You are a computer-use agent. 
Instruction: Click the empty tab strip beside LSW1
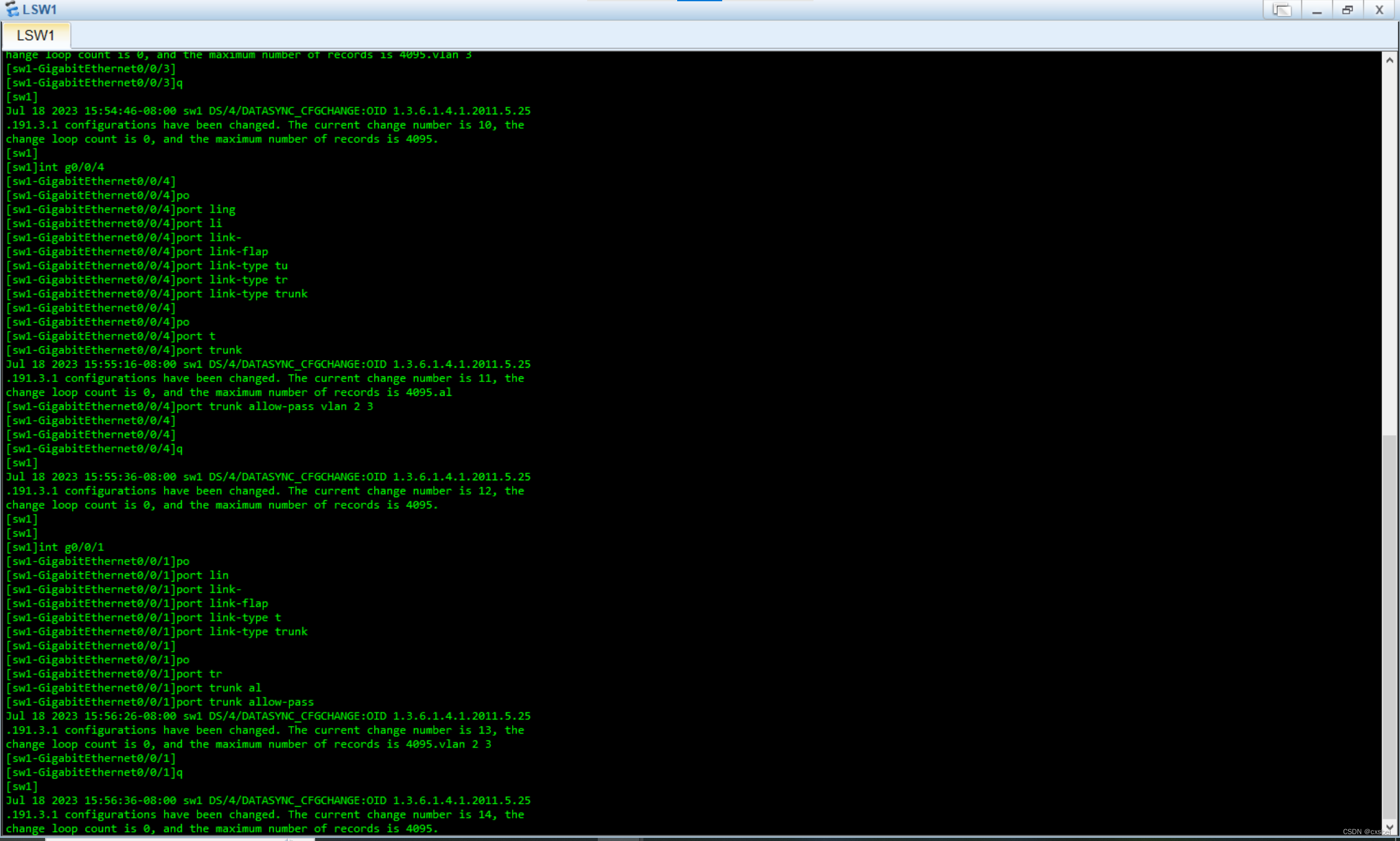coord(688,36)
